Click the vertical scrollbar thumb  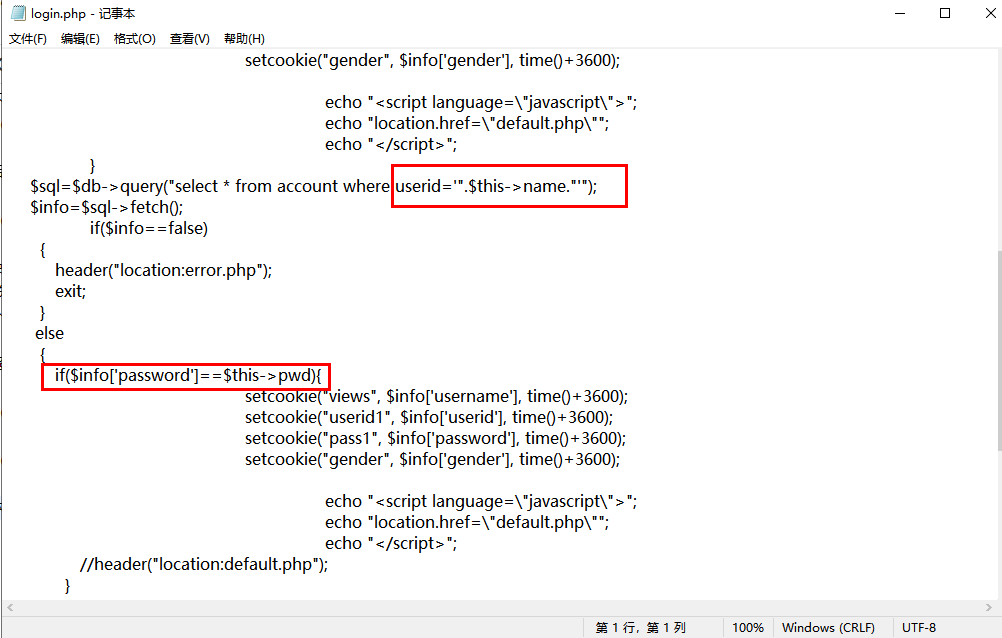[x=998, y=350]
